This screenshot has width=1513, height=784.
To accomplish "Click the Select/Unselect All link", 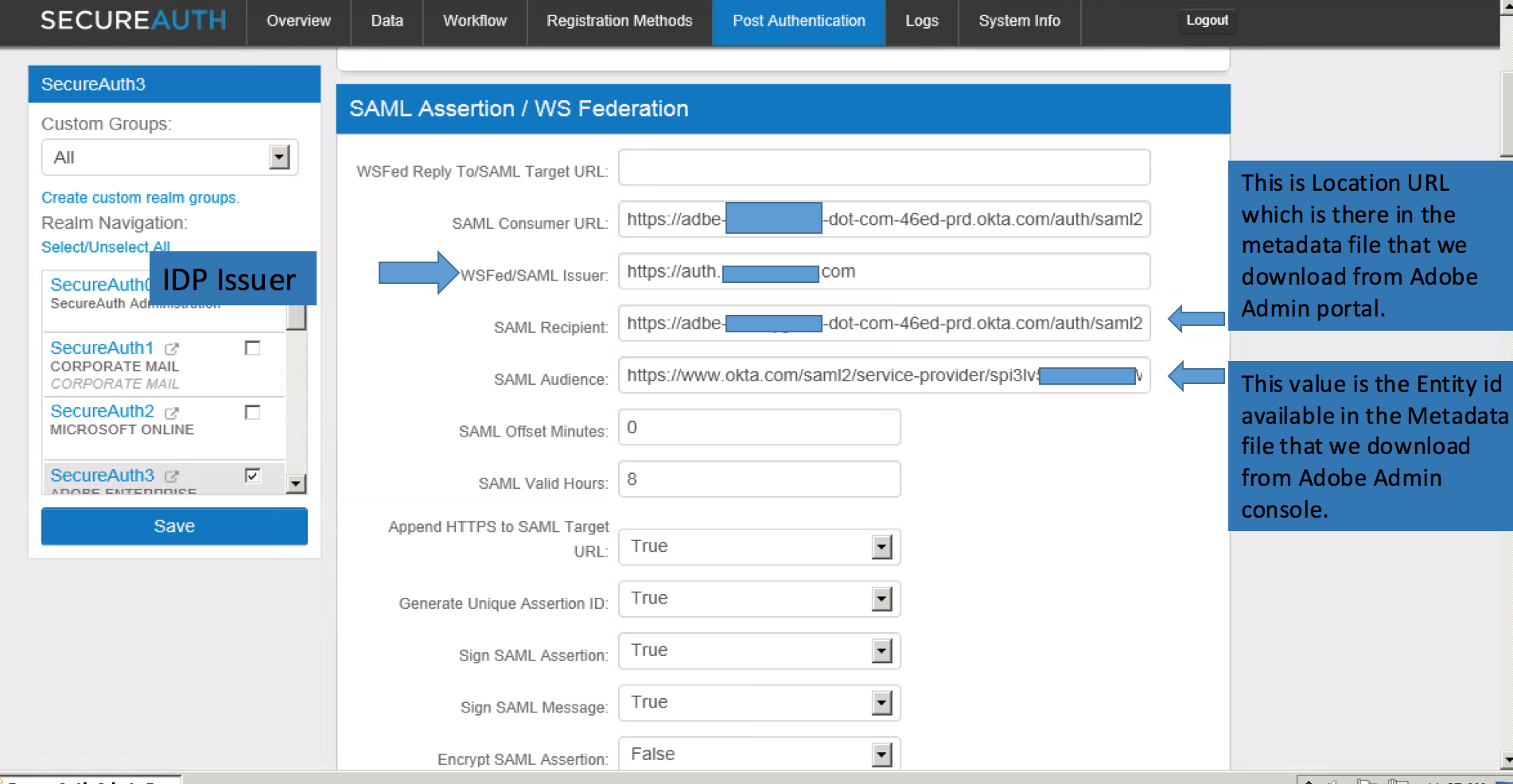I will point(104,247).
